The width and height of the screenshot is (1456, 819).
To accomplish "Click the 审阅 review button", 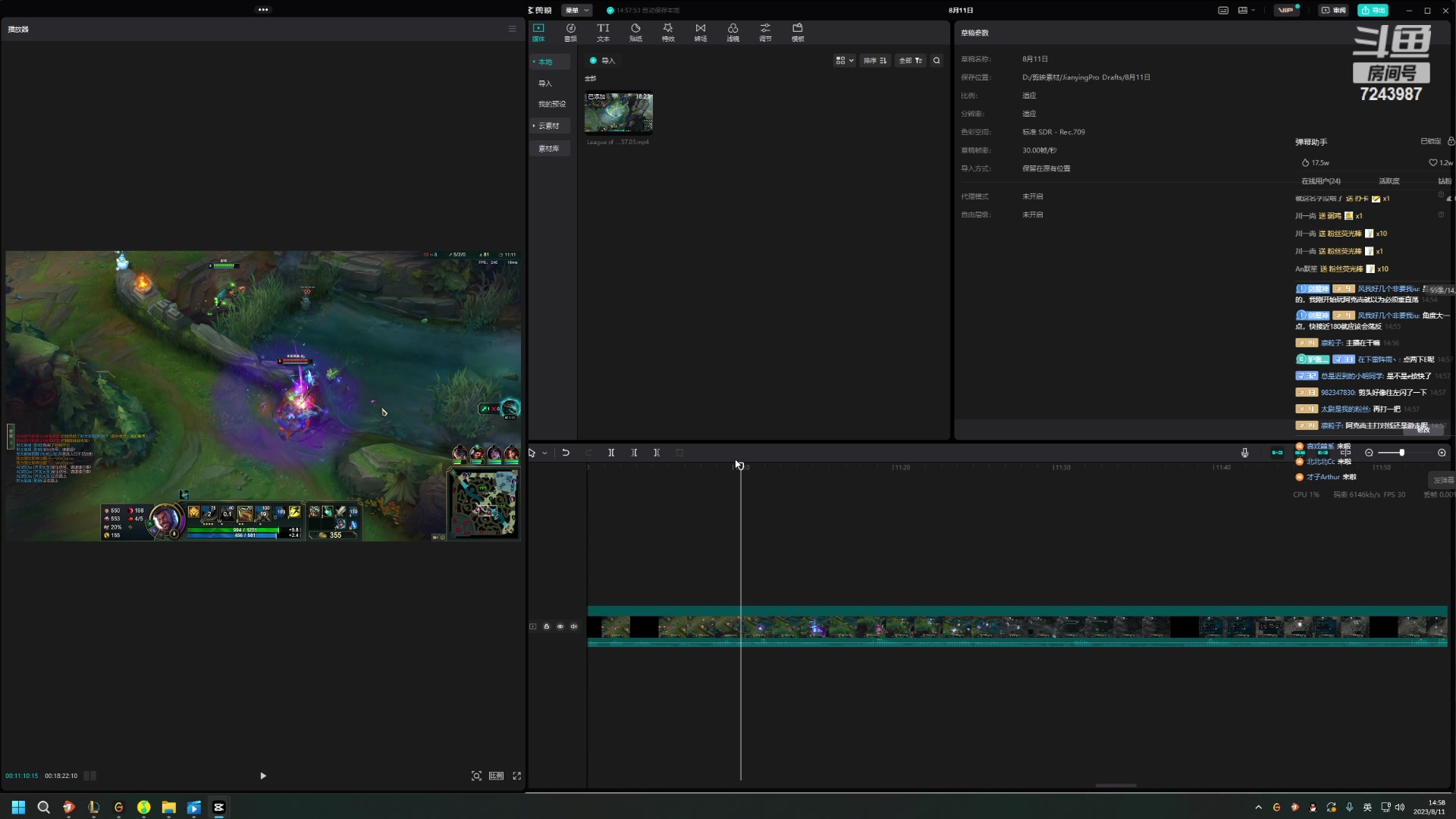I will (1334, 10).
